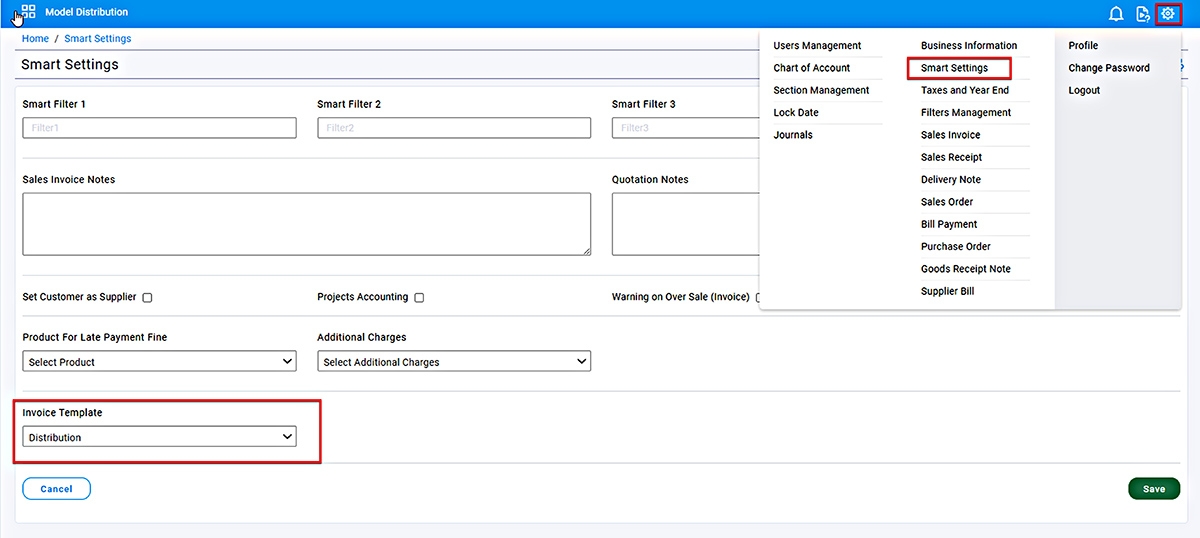Open Journals menu item
The width and height of the screenshot is (1200, 538).
[x=793, y=135]
